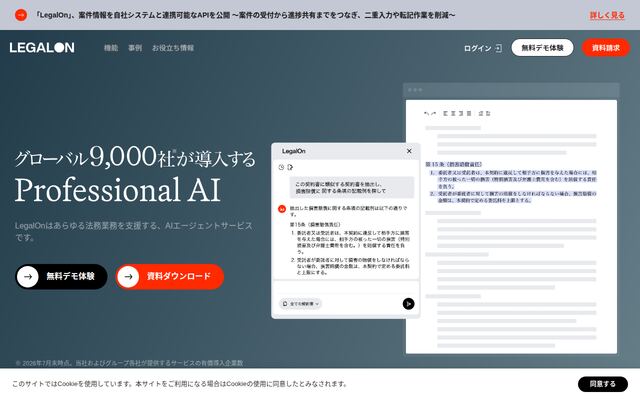Send message with black send icon
Image resolution: width=640 pixels, height=400 pixels.
pos(408,304)
